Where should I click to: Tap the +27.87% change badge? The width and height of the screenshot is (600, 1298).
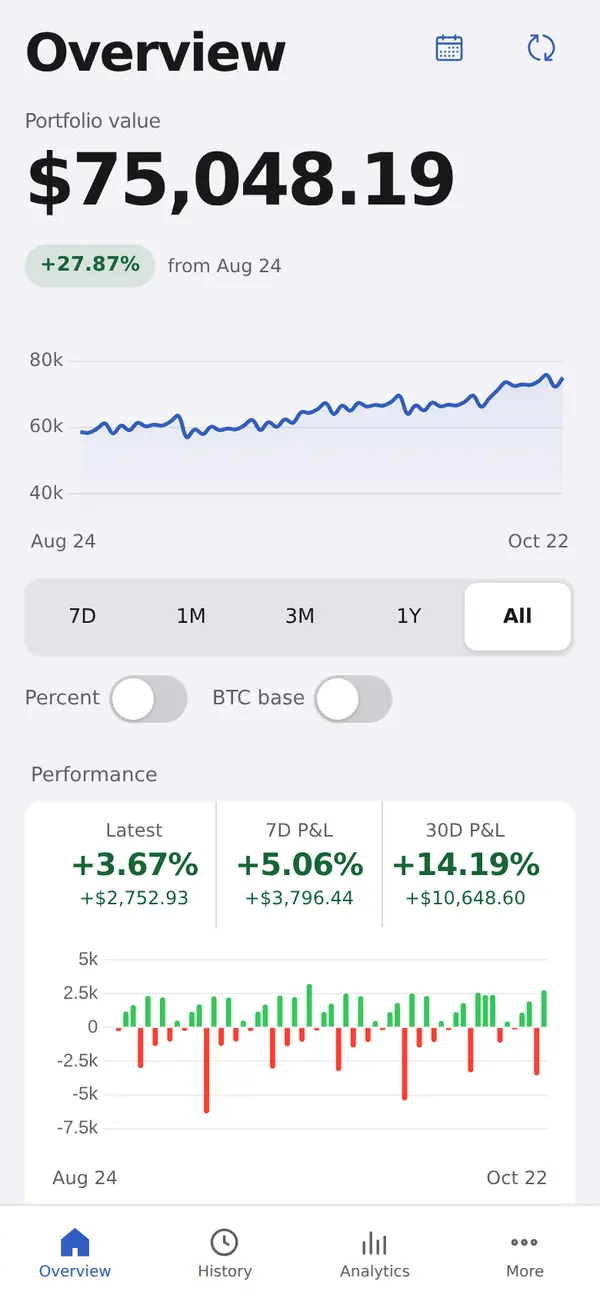[x=90, y=265]
